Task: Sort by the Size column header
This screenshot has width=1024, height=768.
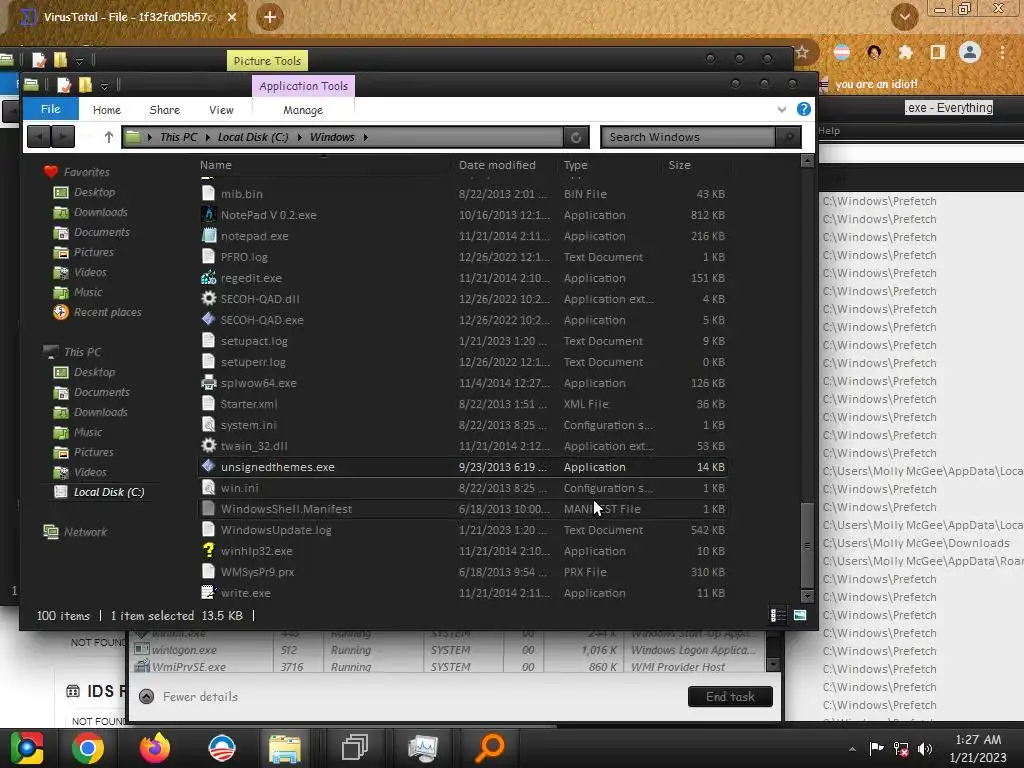Action: click(x=679, y=165)
